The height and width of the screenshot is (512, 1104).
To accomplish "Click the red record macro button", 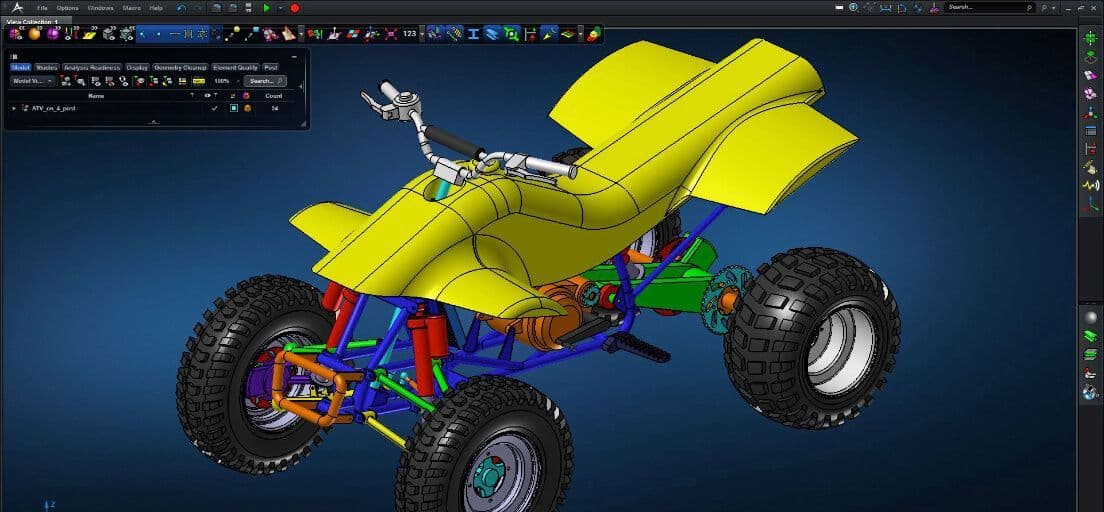I will 295,7.
